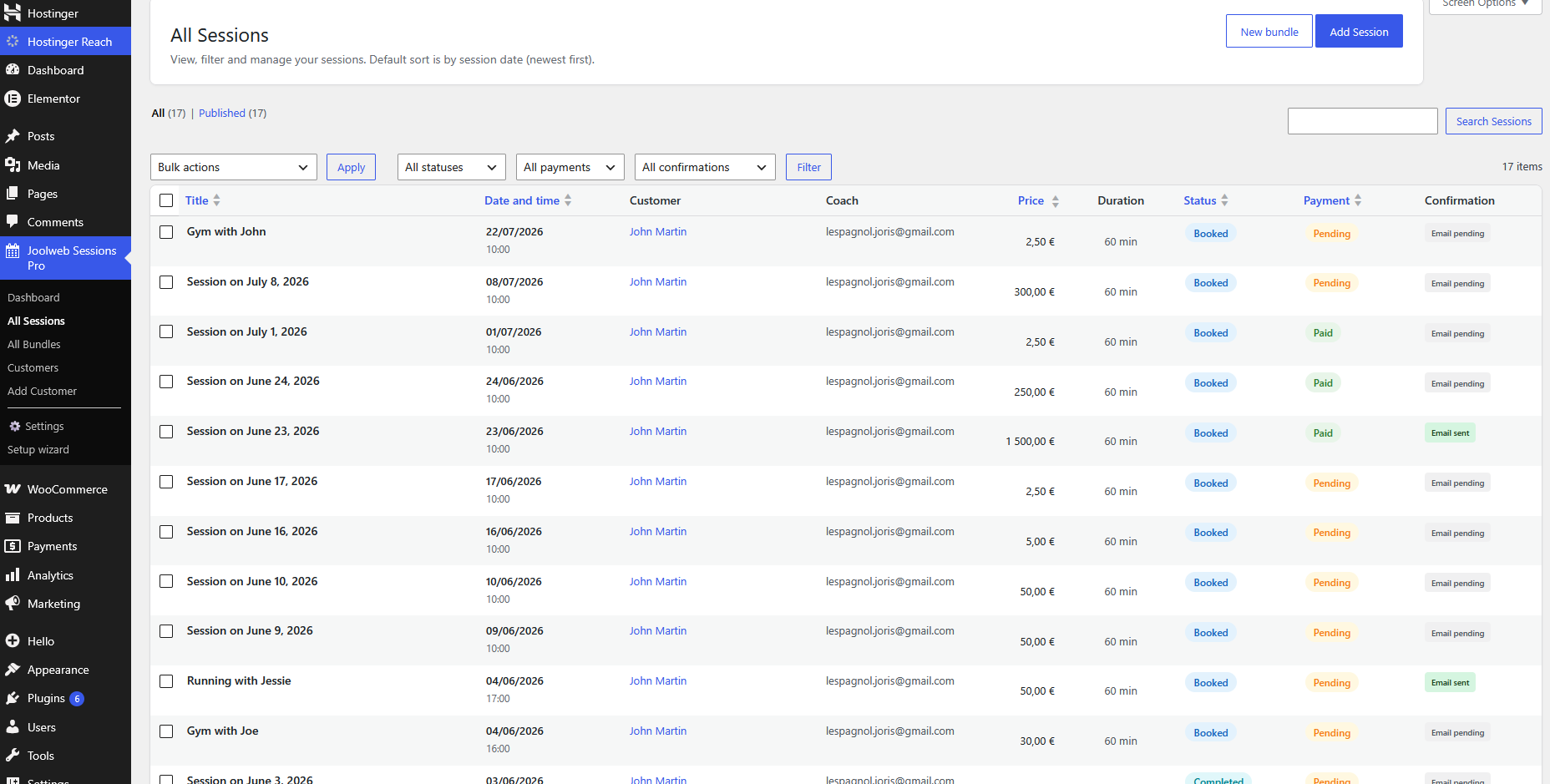
Task: Click the New bundle button
Action: (1269, 31)
